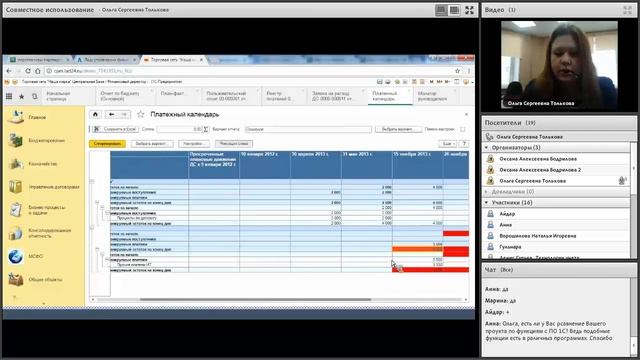The height and width of the screenshot is (360, 640).
Task: Click the button right of Настройки
Action: click(234, 144)
